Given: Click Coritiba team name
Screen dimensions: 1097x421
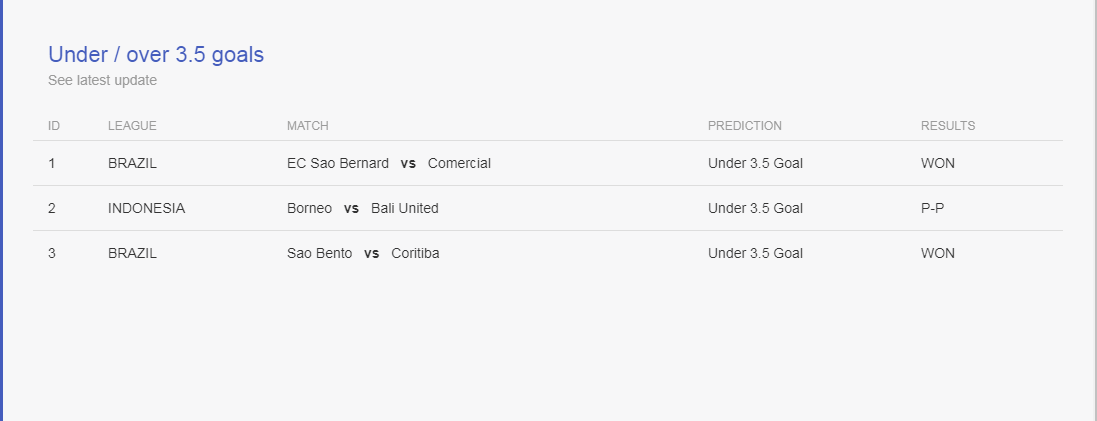Looking at the screenshot, I should click(416, 253).
